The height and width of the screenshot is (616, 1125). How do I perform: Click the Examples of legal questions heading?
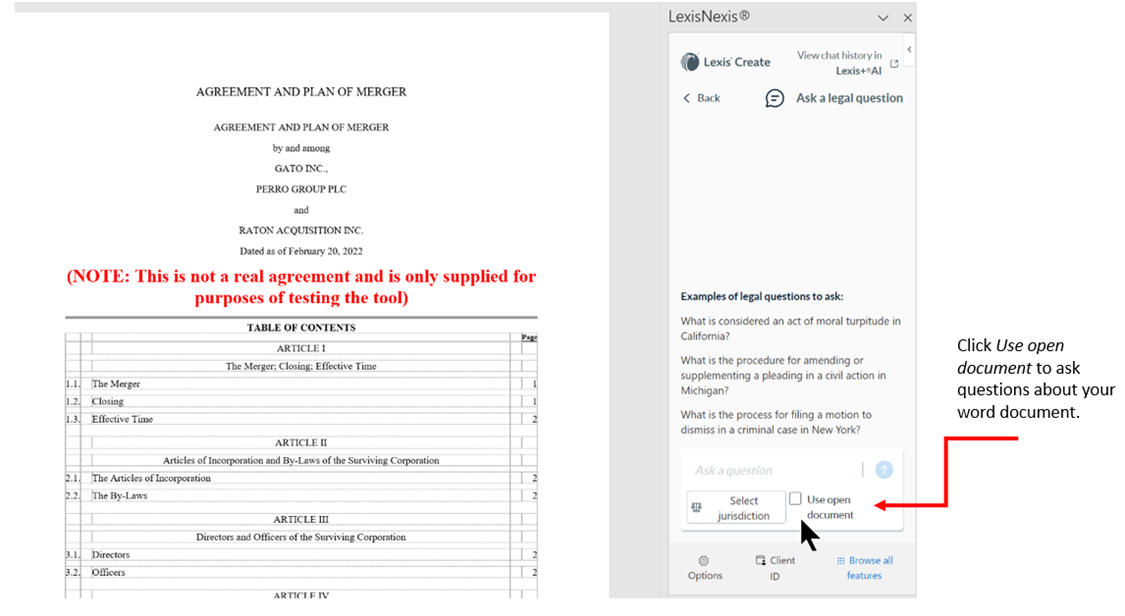tap(762, 296)
